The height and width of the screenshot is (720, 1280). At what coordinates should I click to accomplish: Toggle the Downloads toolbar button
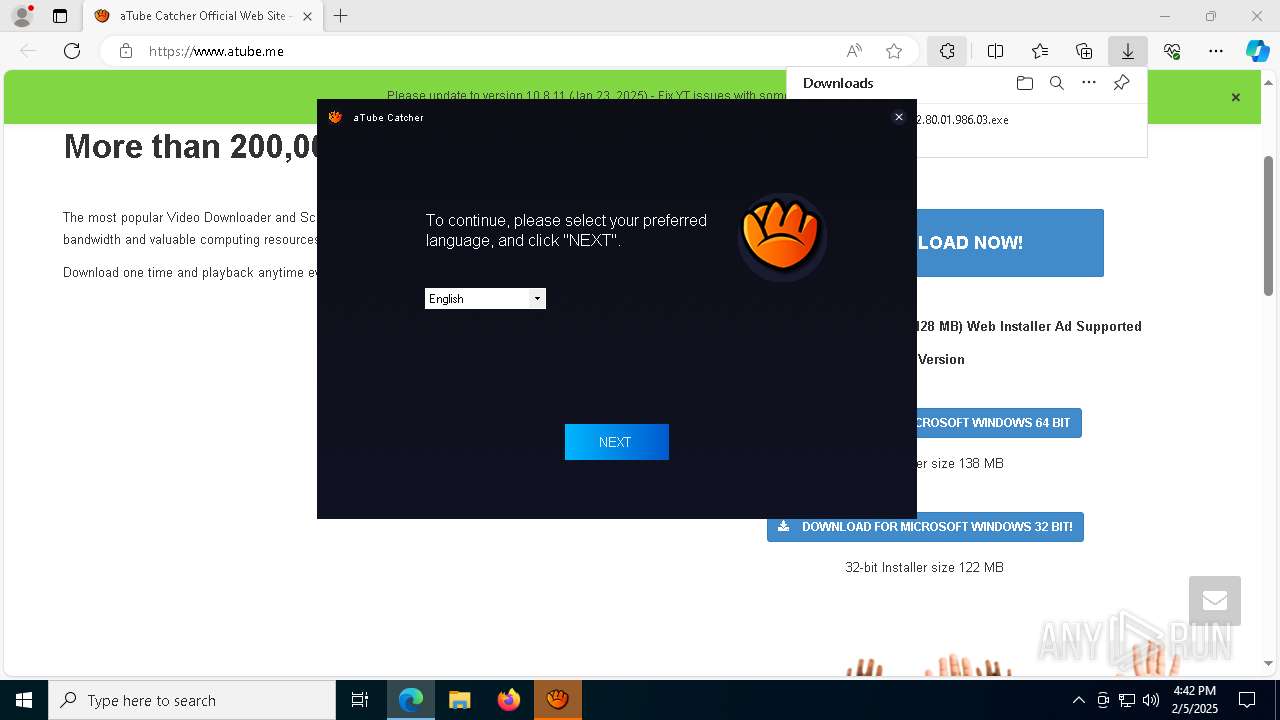coord(1128,51)
